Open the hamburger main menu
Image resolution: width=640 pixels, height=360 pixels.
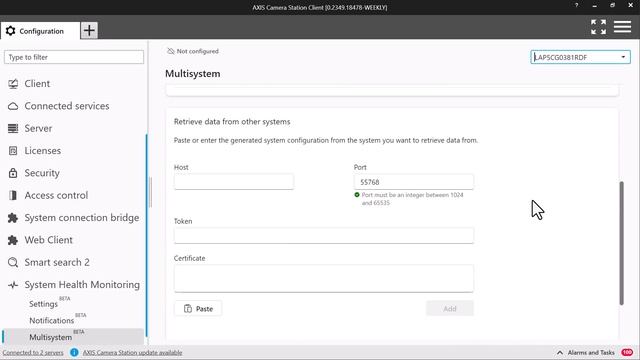coord(622,27)
